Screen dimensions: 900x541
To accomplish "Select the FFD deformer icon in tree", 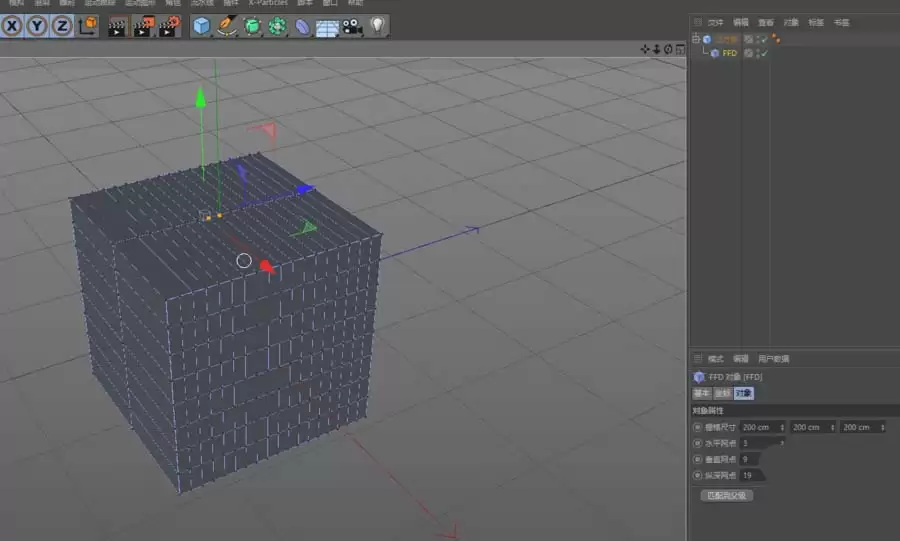I will [x=715, y=53].
